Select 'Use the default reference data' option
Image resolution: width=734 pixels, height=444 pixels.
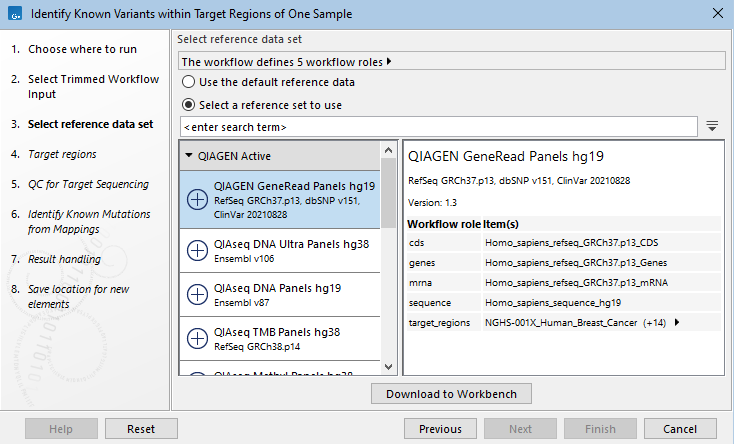tap(188, 82)
